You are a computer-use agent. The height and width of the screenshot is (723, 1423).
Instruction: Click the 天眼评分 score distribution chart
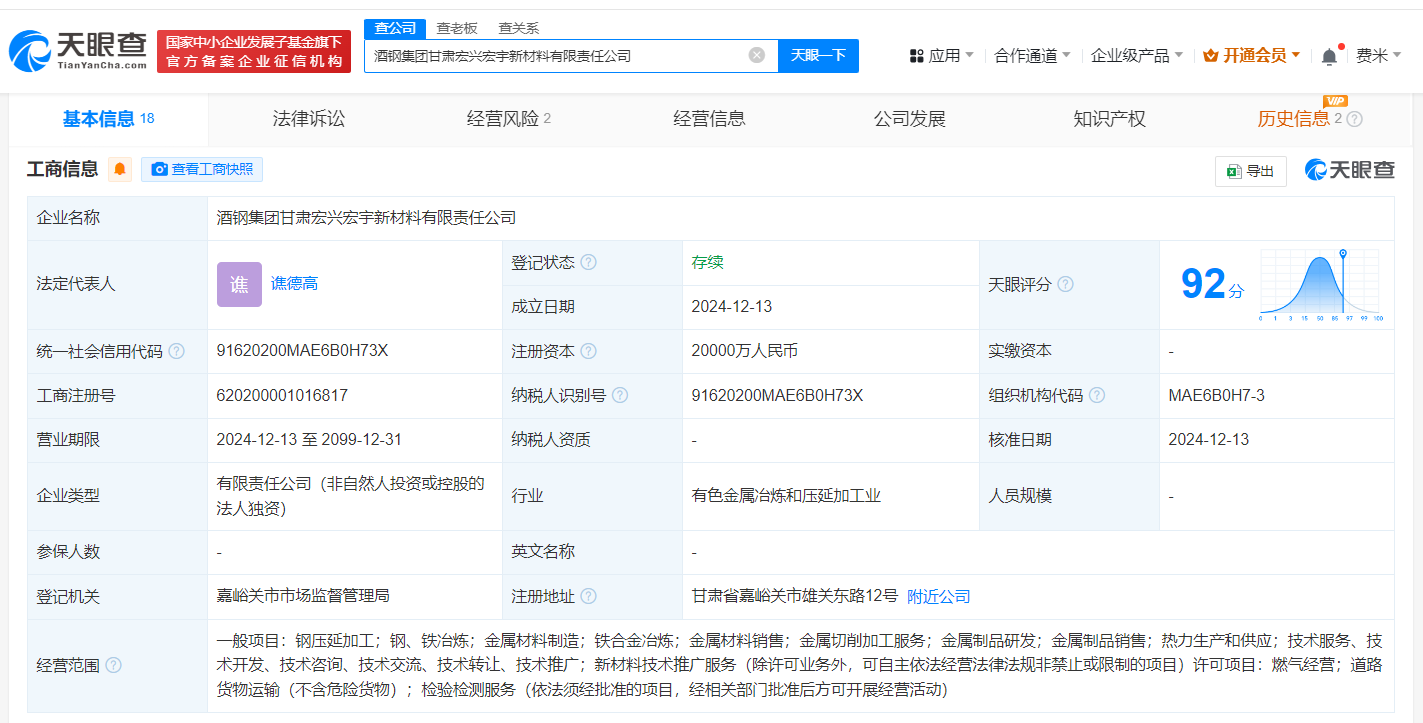pyautogui.click(x=1320, y=285)
